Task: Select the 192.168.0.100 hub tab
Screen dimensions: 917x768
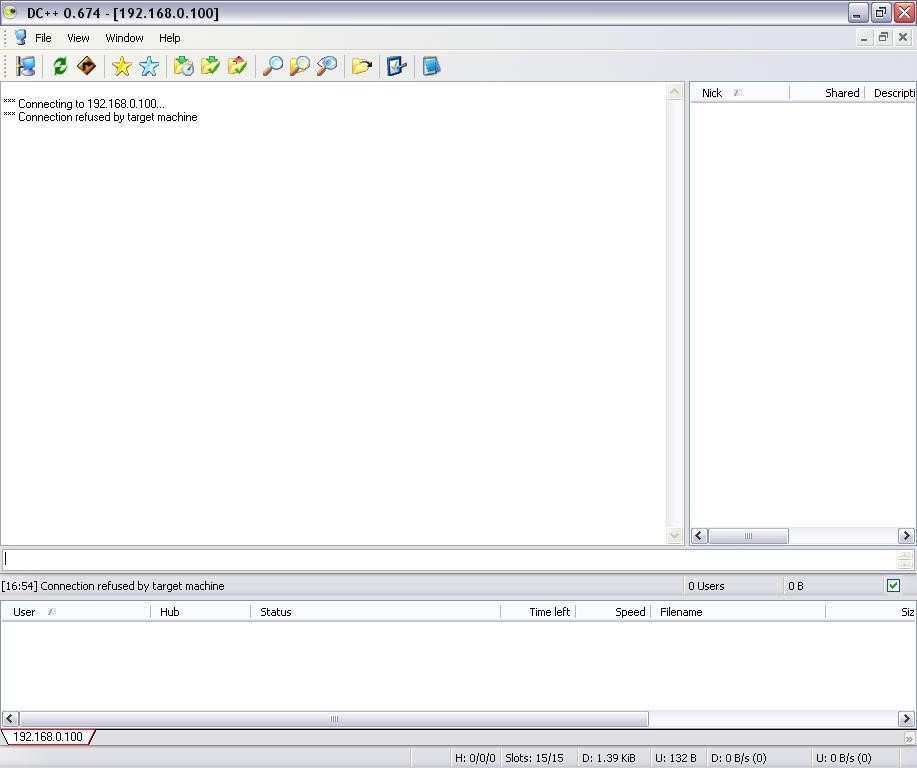Action: (48, 736)
